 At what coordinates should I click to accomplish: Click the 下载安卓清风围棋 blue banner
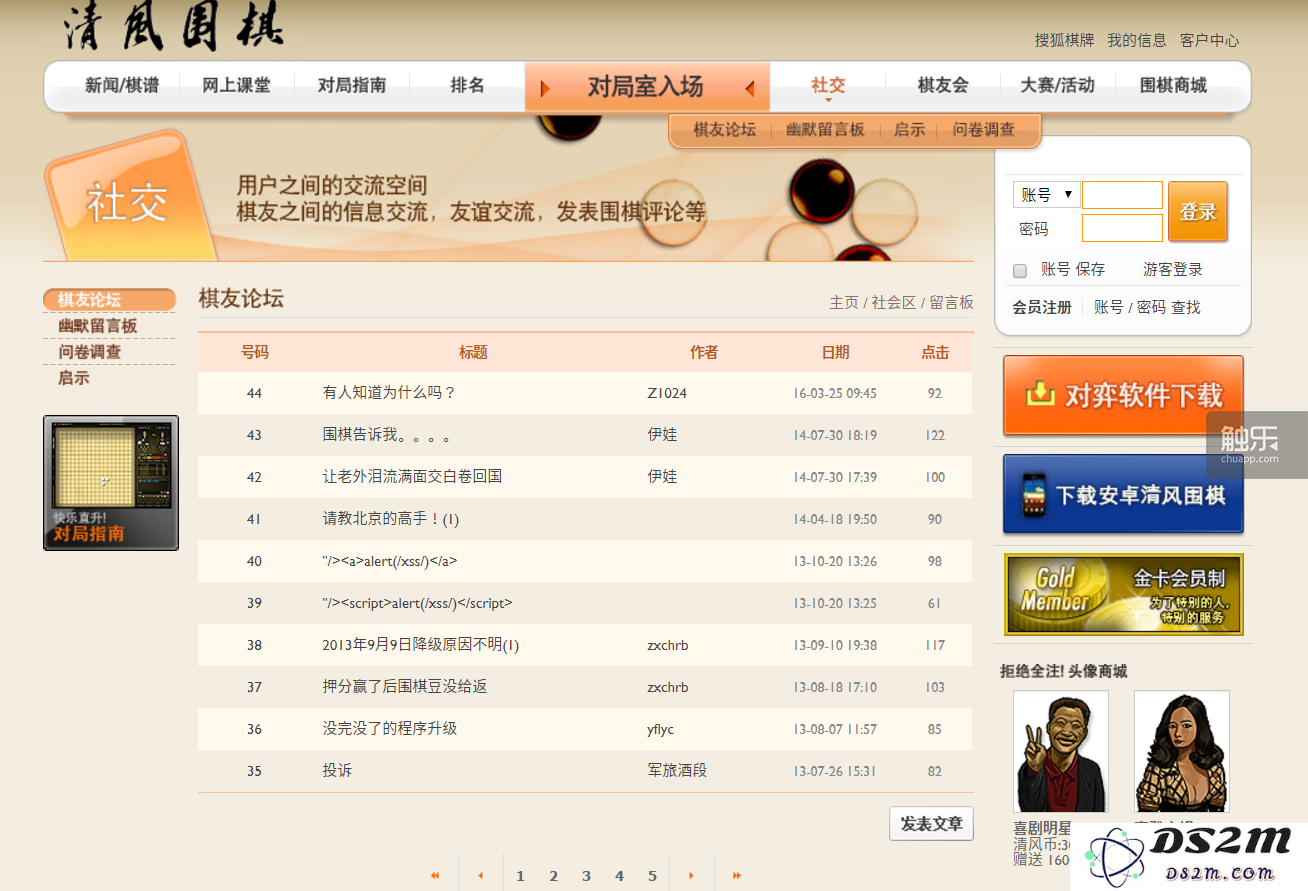tap(1123, 494)
